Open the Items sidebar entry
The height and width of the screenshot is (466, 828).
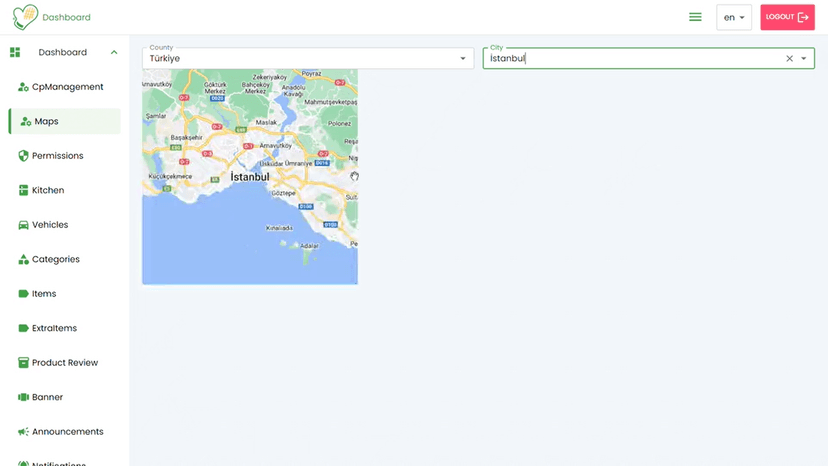coord(44,294)
